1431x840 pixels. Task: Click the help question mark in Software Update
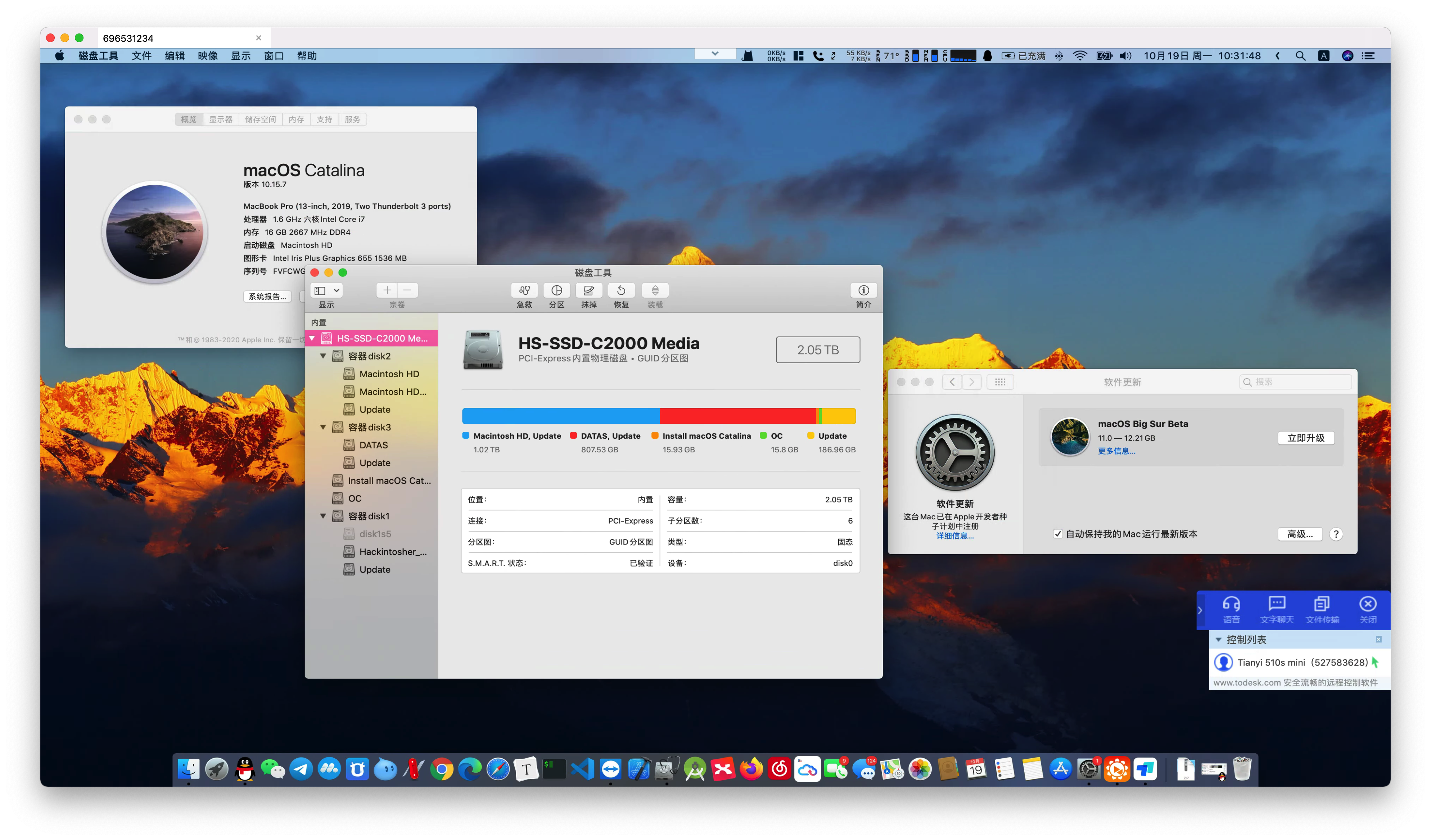tap(1336, 534)
